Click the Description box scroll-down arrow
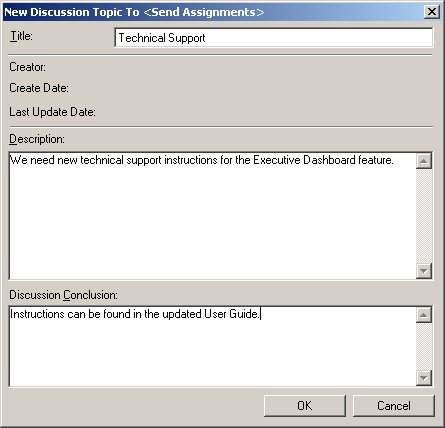Viewport: 445px width, 428px height. 424,270
